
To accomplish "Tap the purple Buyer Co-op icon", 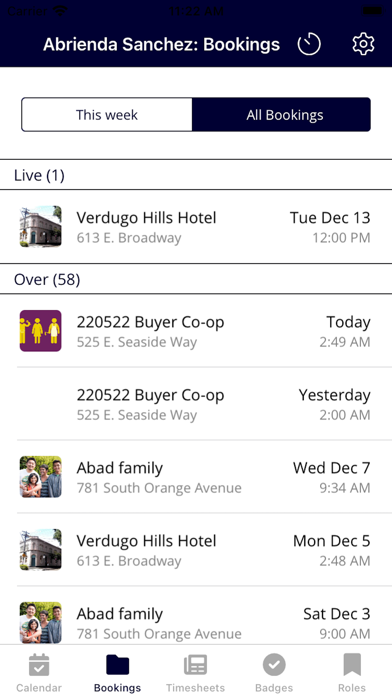I will pyautogui.click(x=40, y=331).
